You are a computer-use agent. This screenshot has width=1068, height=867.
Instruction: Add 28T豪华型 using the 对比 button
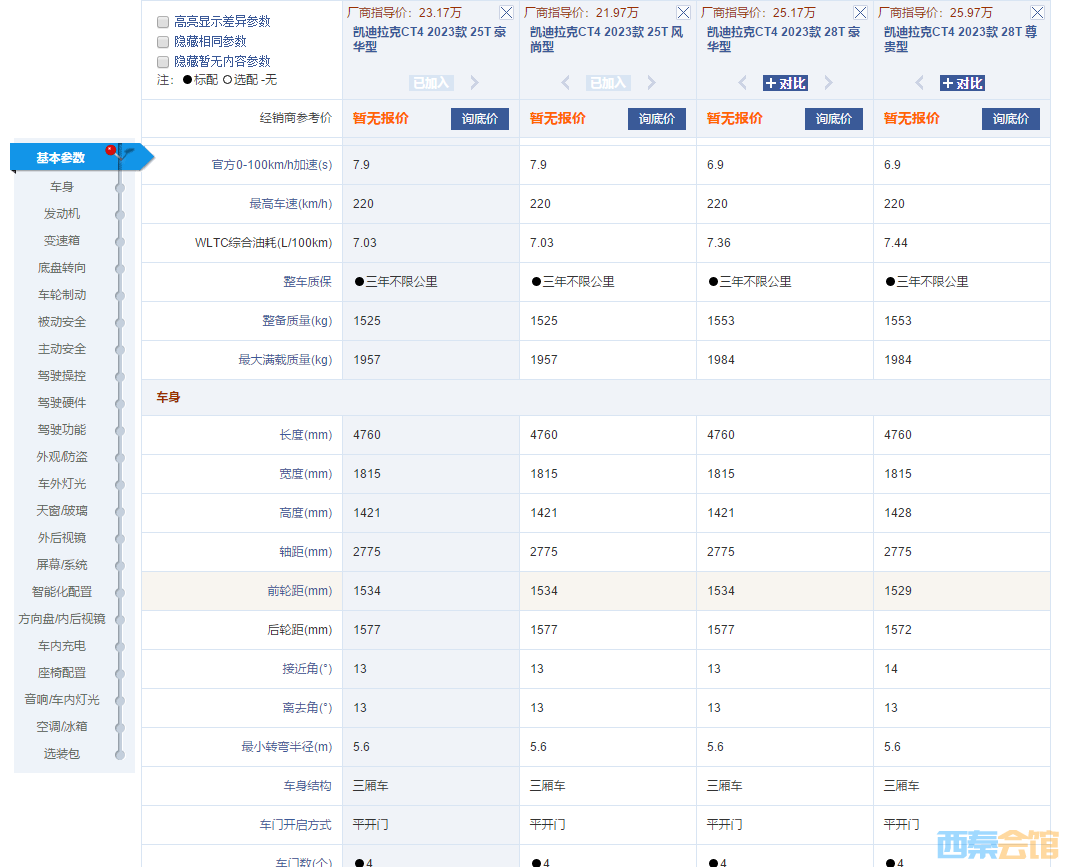click(x=785, y=83)
